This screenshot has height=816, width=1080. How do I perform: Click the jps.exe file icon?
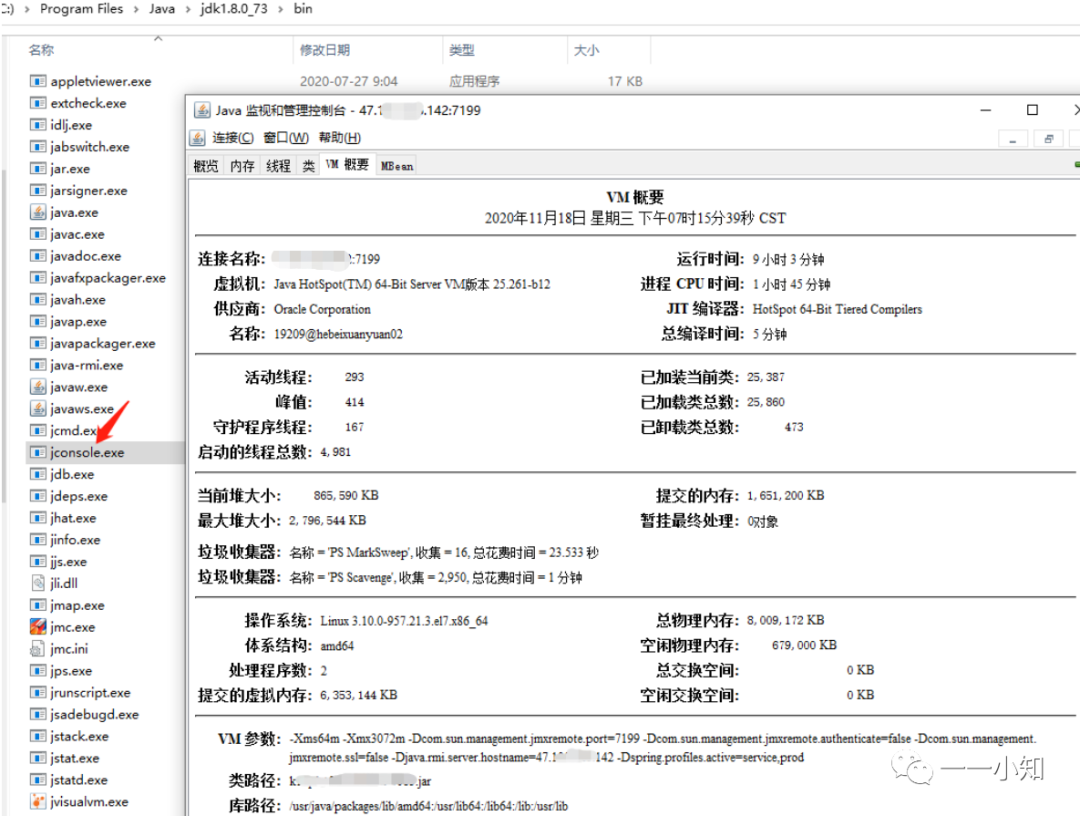point(38,671)
